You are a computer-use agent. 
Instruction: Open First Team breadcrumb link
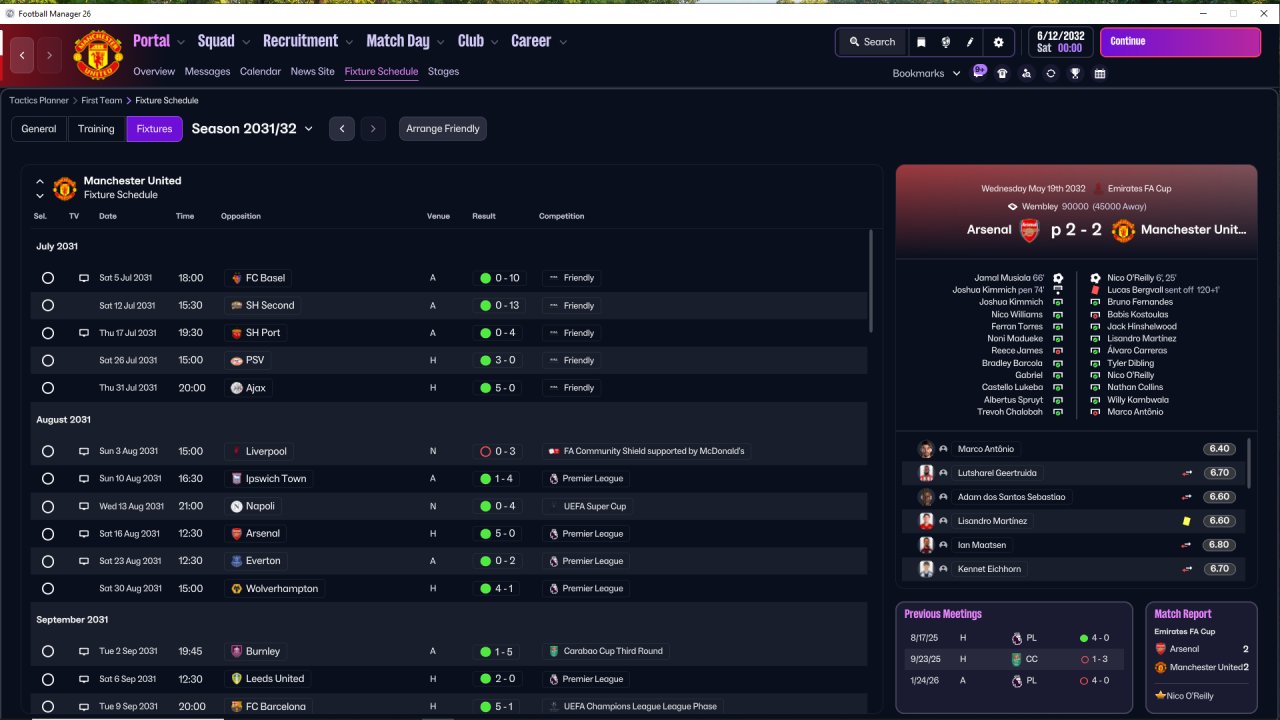pyautogui.click(x=102, y=100)
